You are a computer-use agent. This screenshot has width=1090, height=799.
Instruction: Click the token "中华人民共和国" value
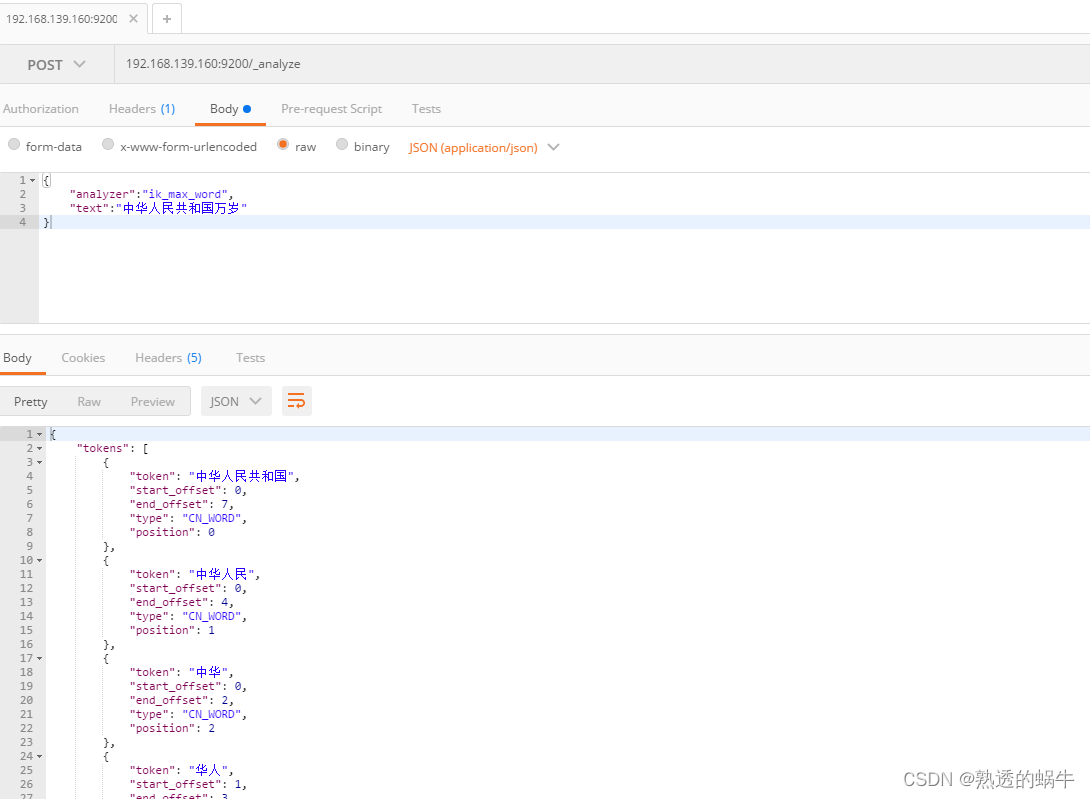pyautogui.click(x=241, y=476)
